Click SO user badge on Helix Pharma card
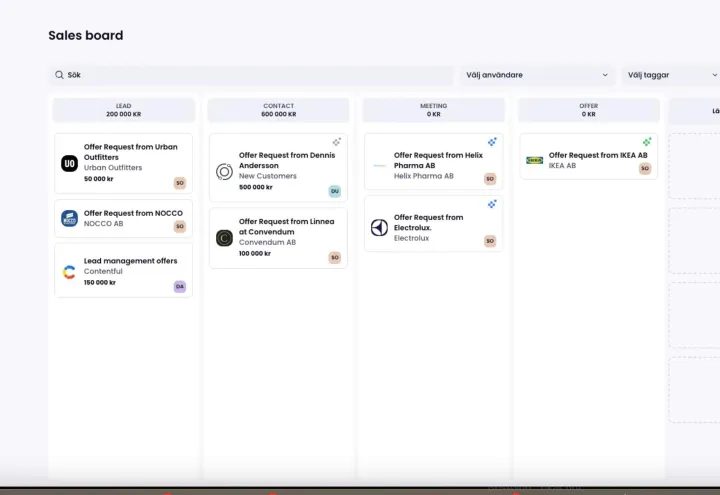The height and width of the screenshot is (495, 720). pos(490,179)
